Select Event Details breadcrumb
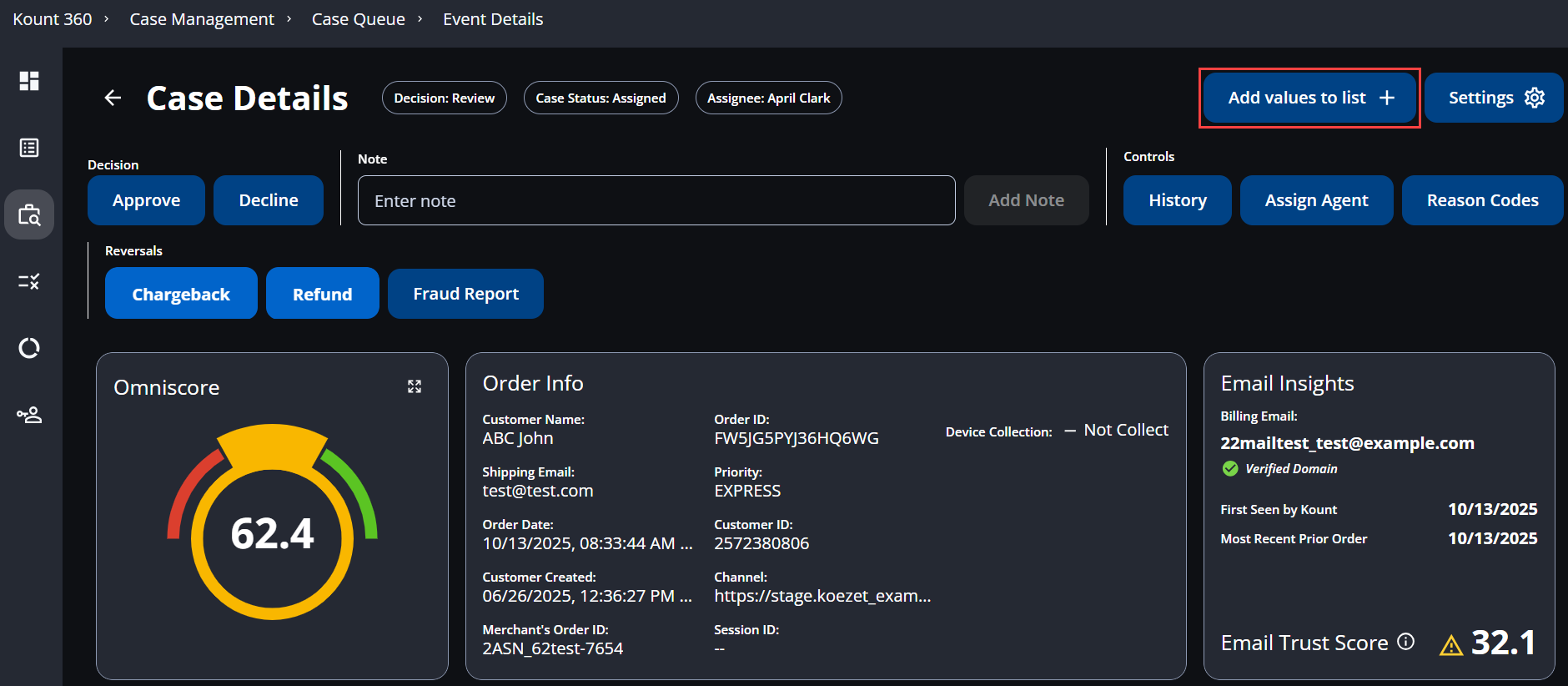Screen dimensions: 1568x686 [x=493, y=19]
